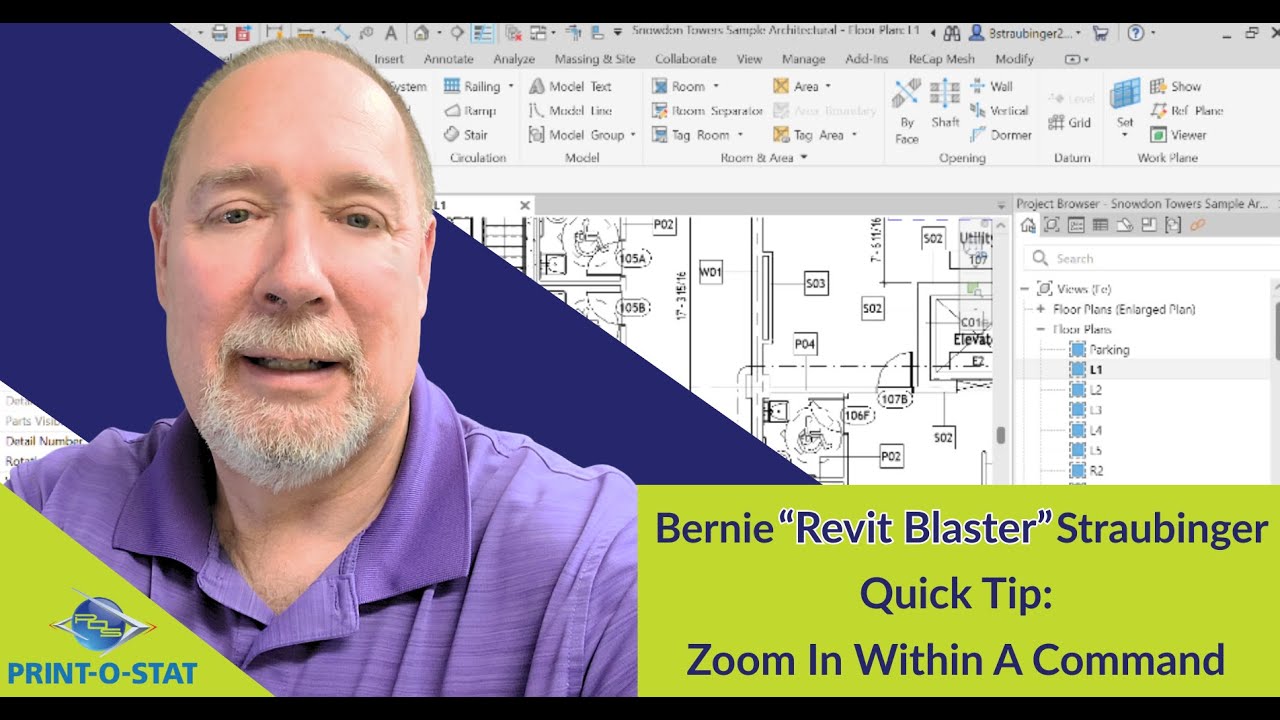Close the L1 view tab
Viewport: 1280px width, 720px height.
525,205
